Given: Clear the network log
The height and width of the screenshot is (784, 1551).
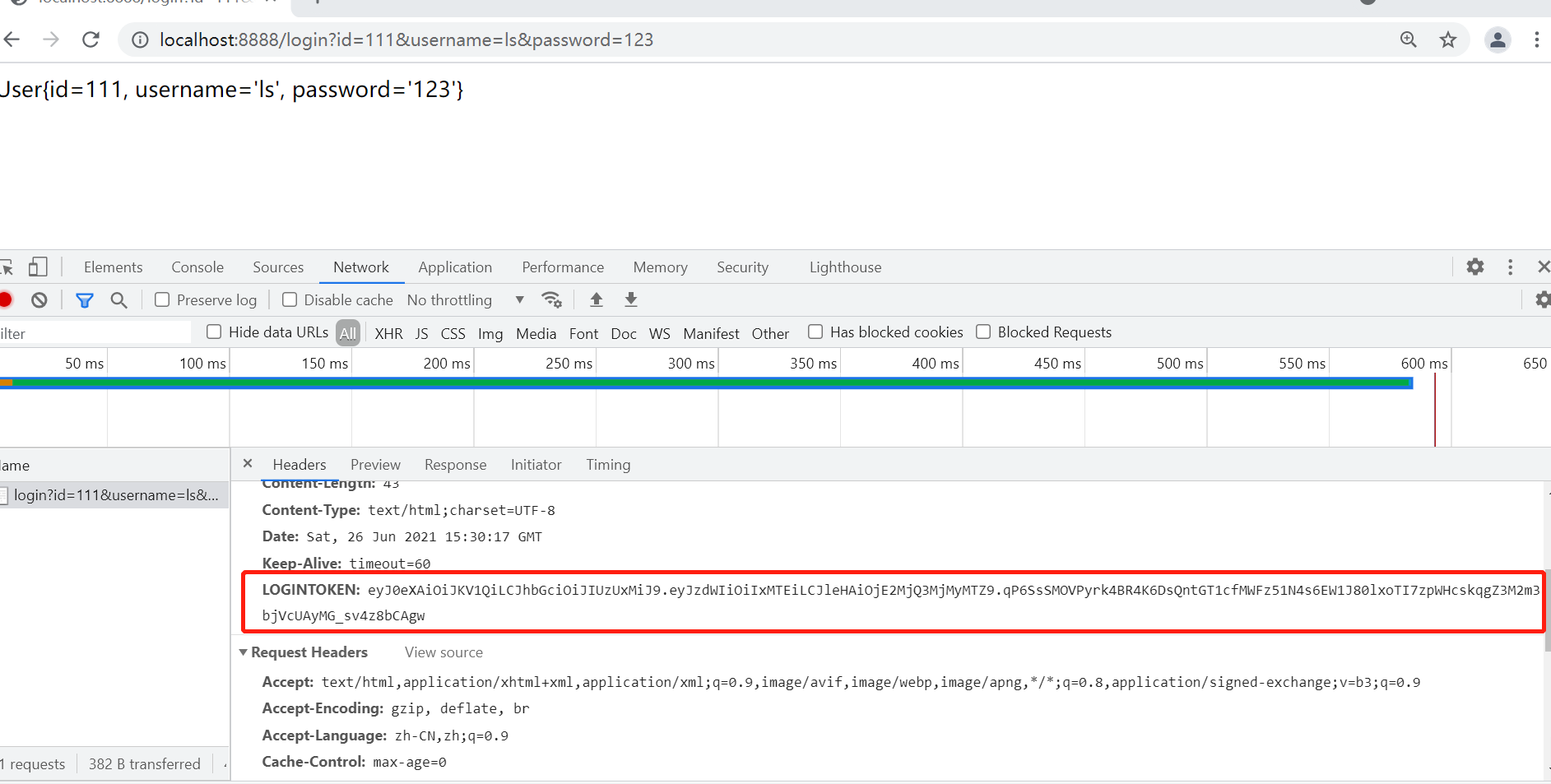Looking at the screenshot, I should point(39,299).
